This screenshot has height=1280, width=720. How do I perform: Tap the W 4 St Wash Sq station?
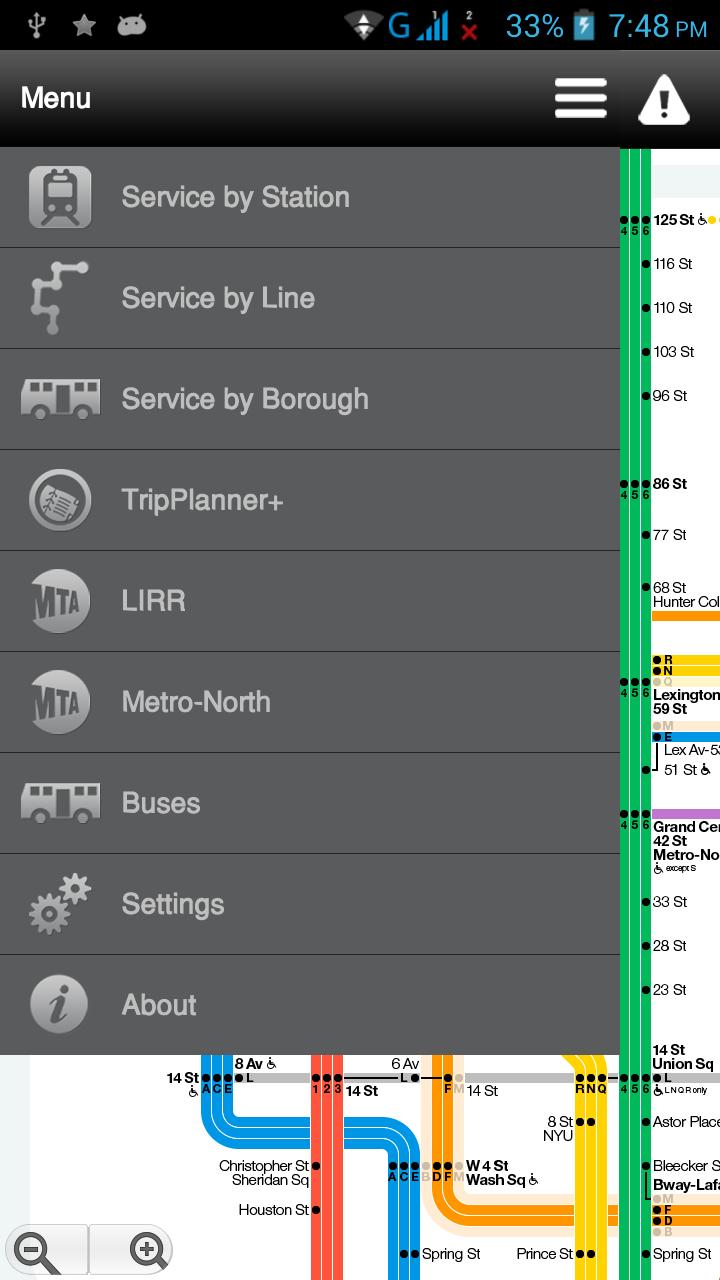(487, 1172)
